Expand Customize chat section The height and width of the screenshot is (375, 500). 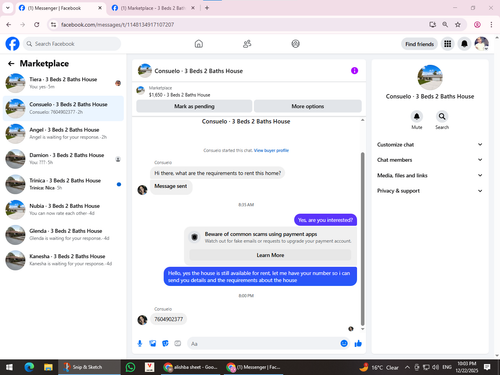pos(430,145)
